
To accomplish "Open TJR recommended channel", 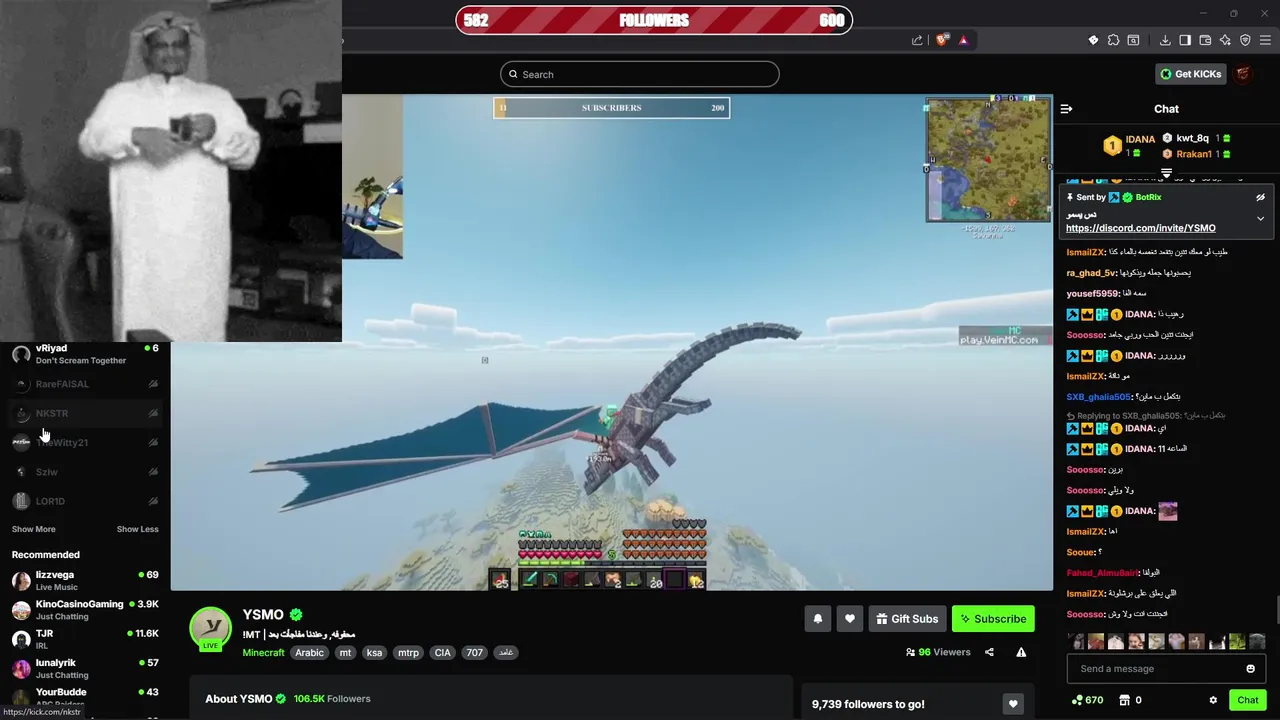I will tap(85, 639).
